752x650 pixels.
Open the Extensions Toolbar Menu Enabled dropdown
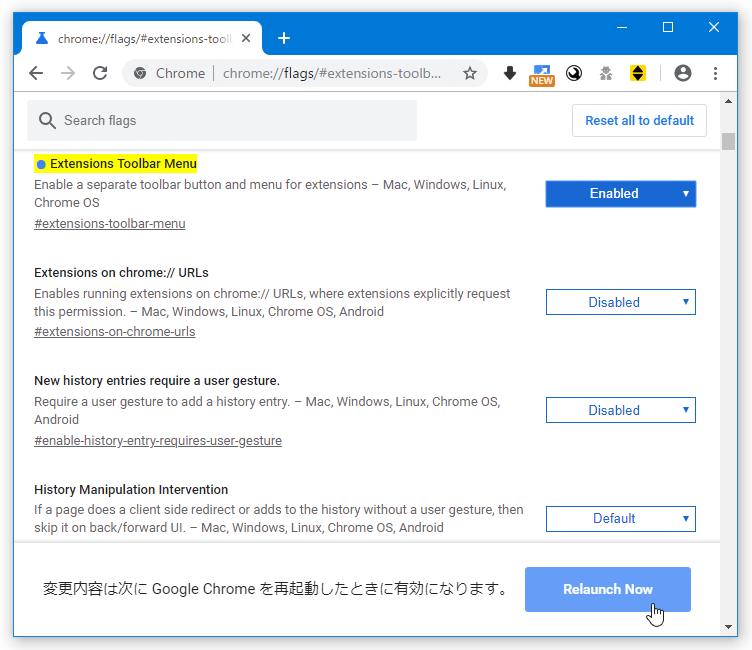pyautogui.click(x=621, y=194)
